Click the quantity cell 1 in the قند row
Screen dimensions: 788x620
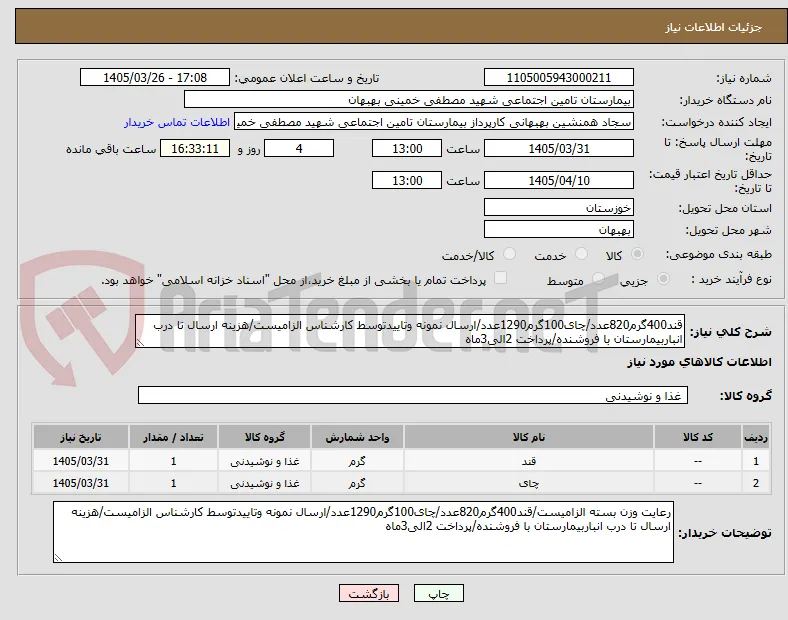[x=173, y=461]
